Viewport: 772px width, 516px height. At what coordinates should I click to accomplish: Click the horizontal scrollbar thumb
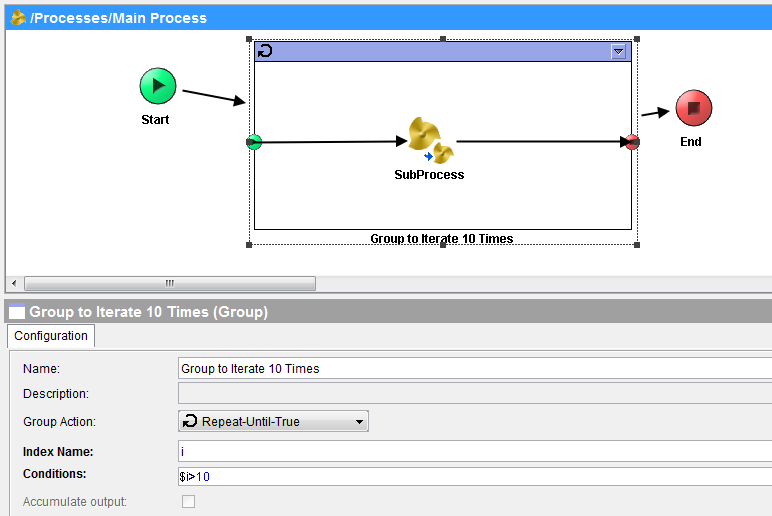tap(170, 283)
